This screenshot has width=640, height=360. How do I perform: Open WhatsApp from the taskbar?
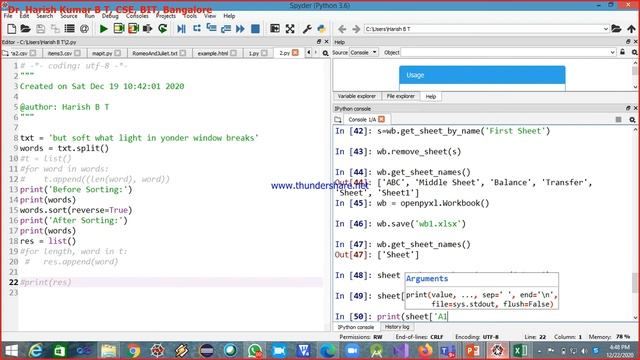pos(255,351)
